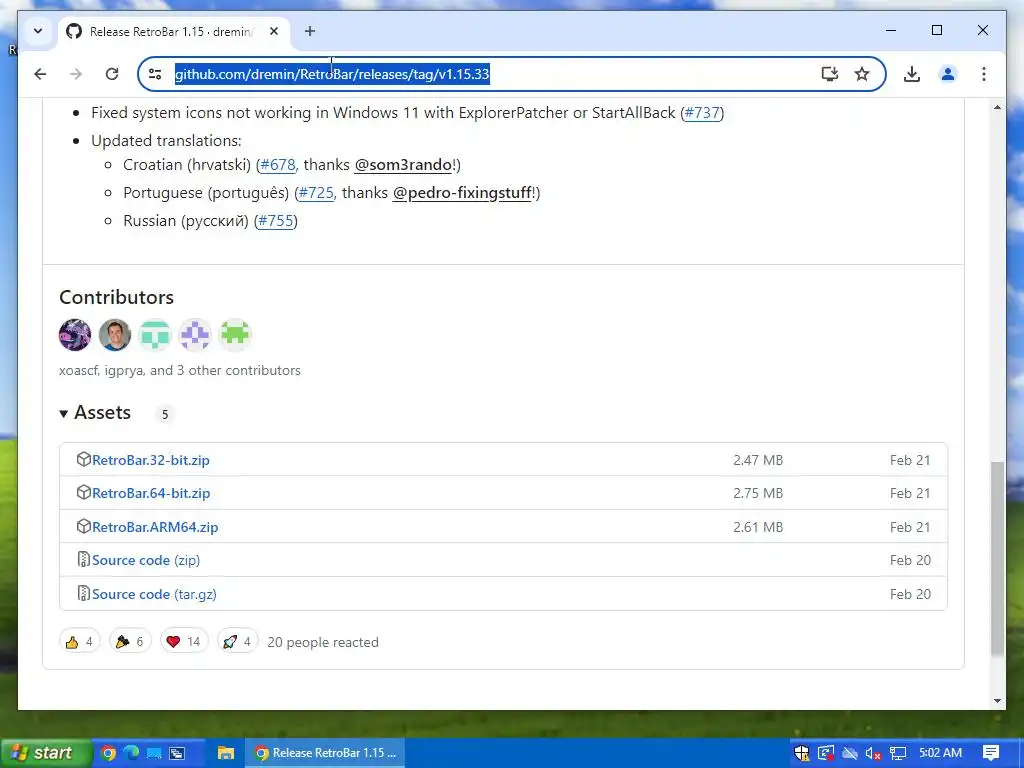This screenshot has width=1024, height=768.
Task: Click the browser forward arrow
Action: point(76,74)
